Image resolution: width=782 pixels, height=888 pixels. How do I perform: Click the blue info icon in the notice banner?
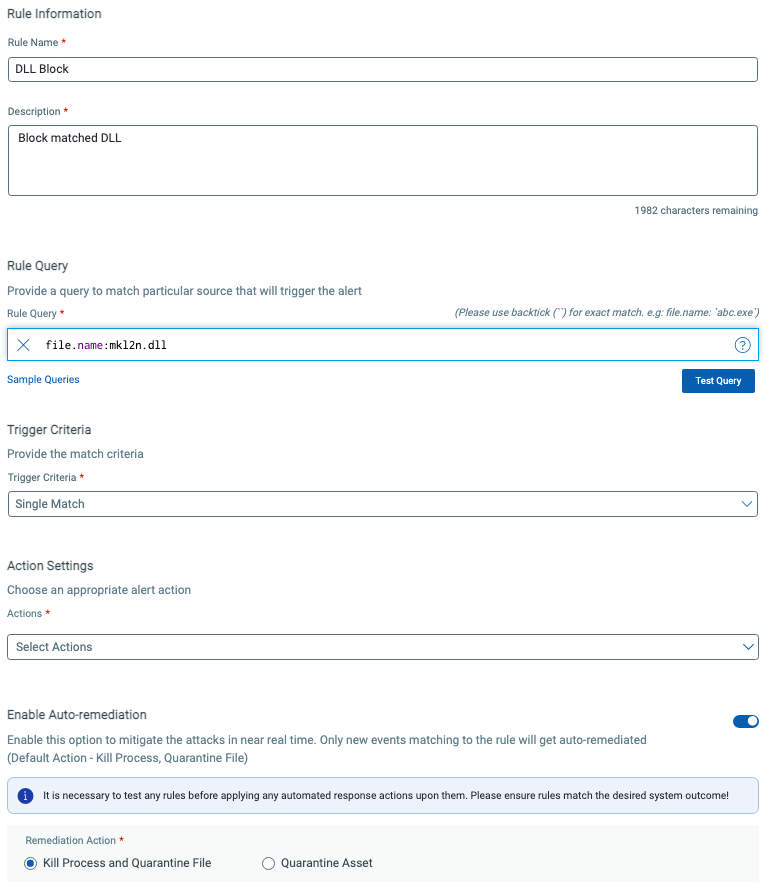[25, 796]
